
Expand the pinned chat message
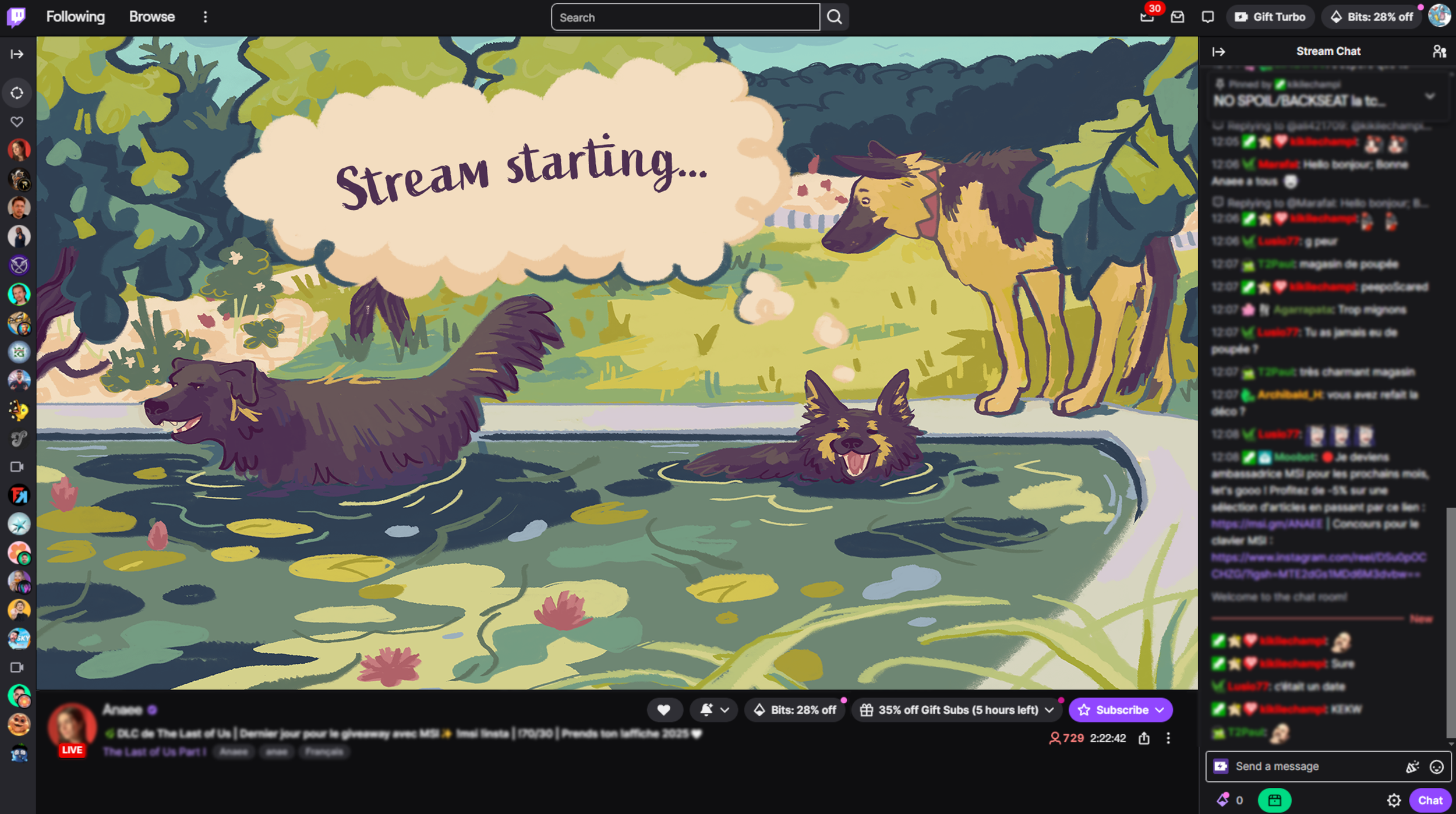point(1430,96)
